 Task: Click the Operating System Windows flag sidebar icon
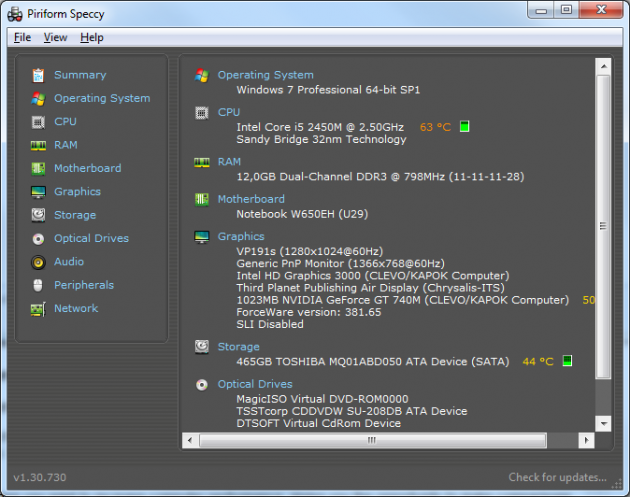tap(38, 98)
